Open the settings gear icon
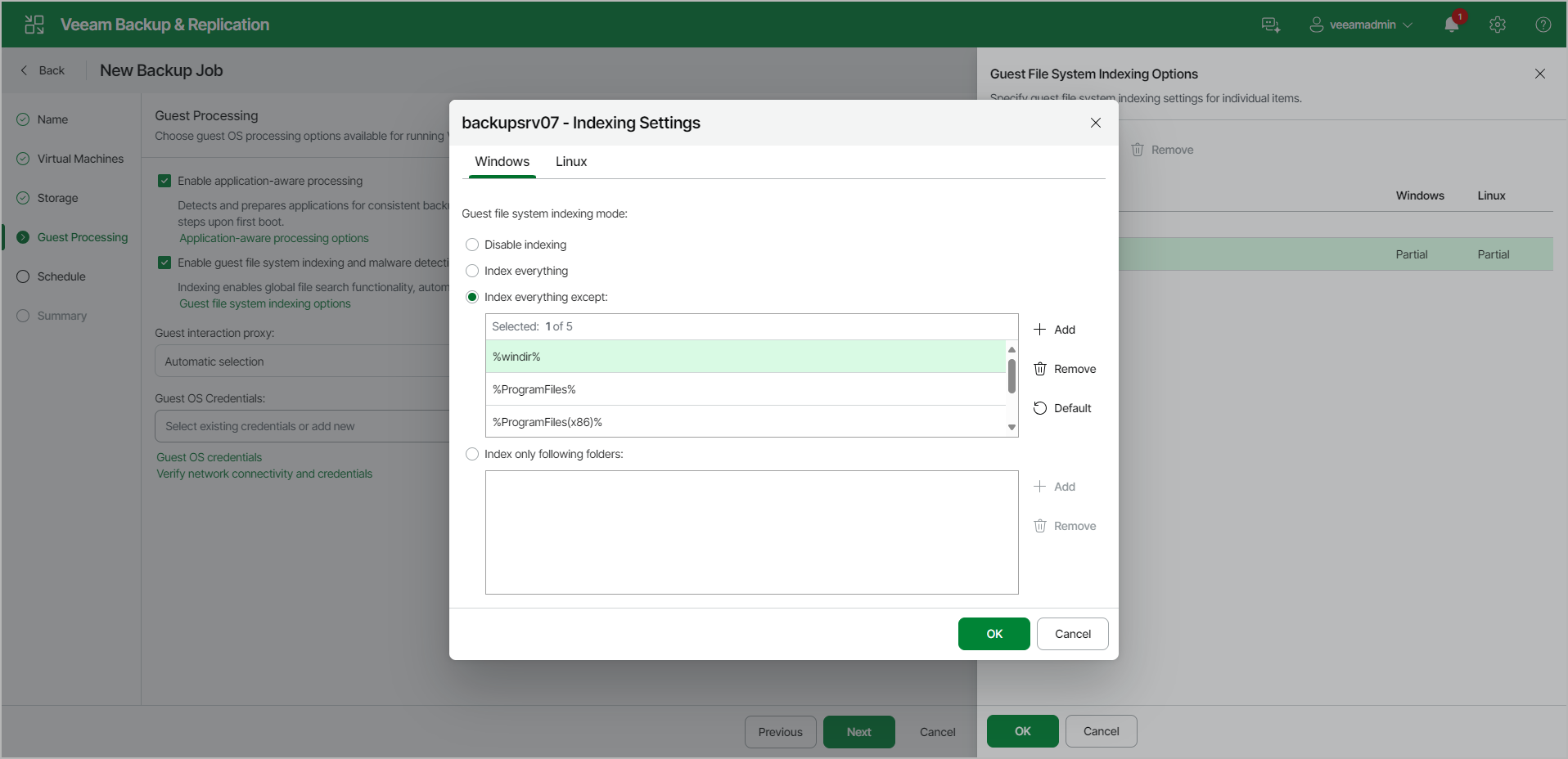This screenshot has height=759, width=1568. [1498, 25]
